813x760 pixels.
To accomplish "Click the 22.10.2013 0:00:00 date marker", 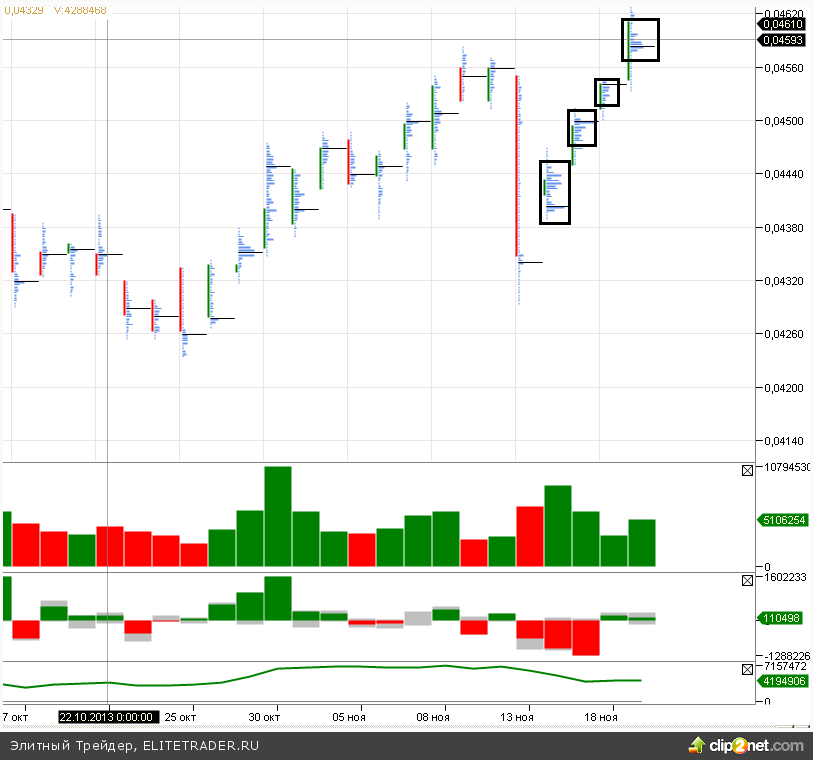I will pos(107,717).
